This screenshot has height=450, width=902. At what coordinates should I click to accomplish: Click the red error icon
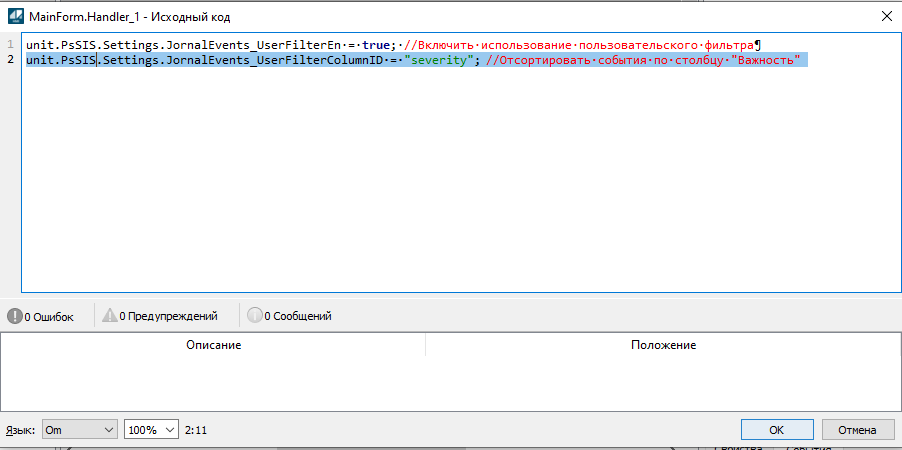pyautogui.click(x=15, y=316)
